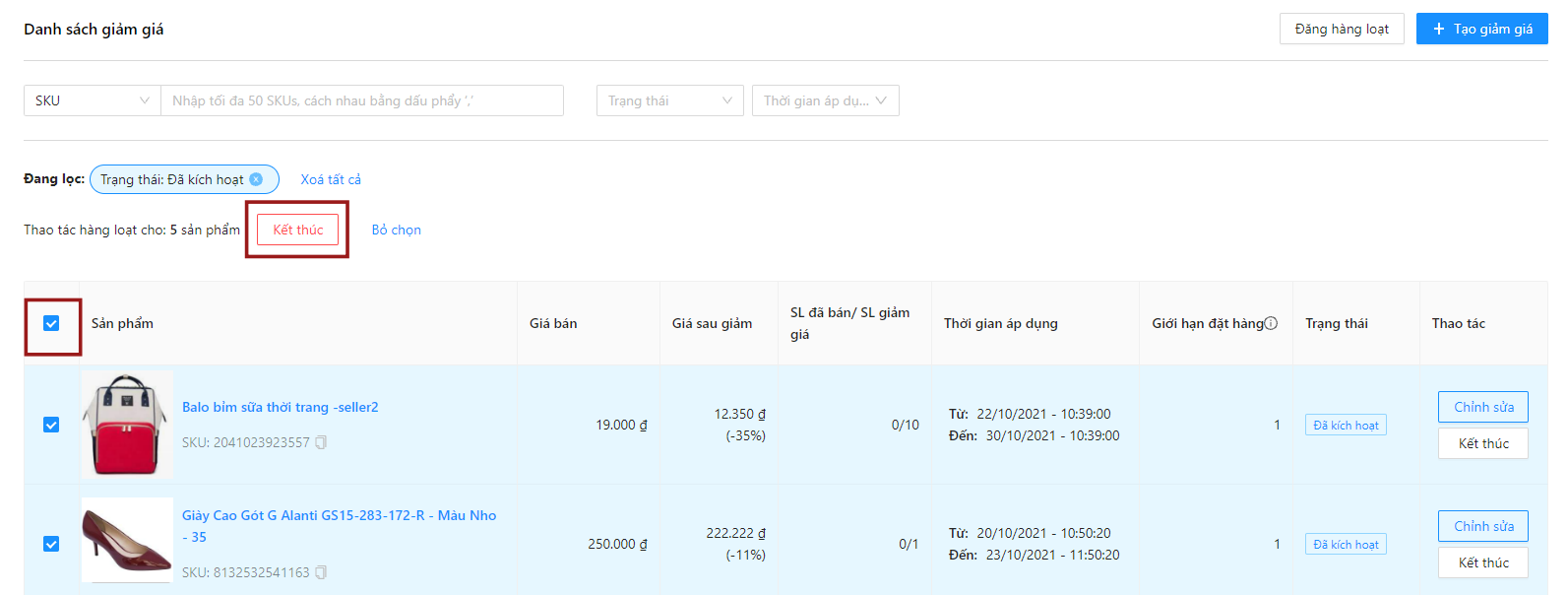Open the high heel shoe thumbnail

127,540
